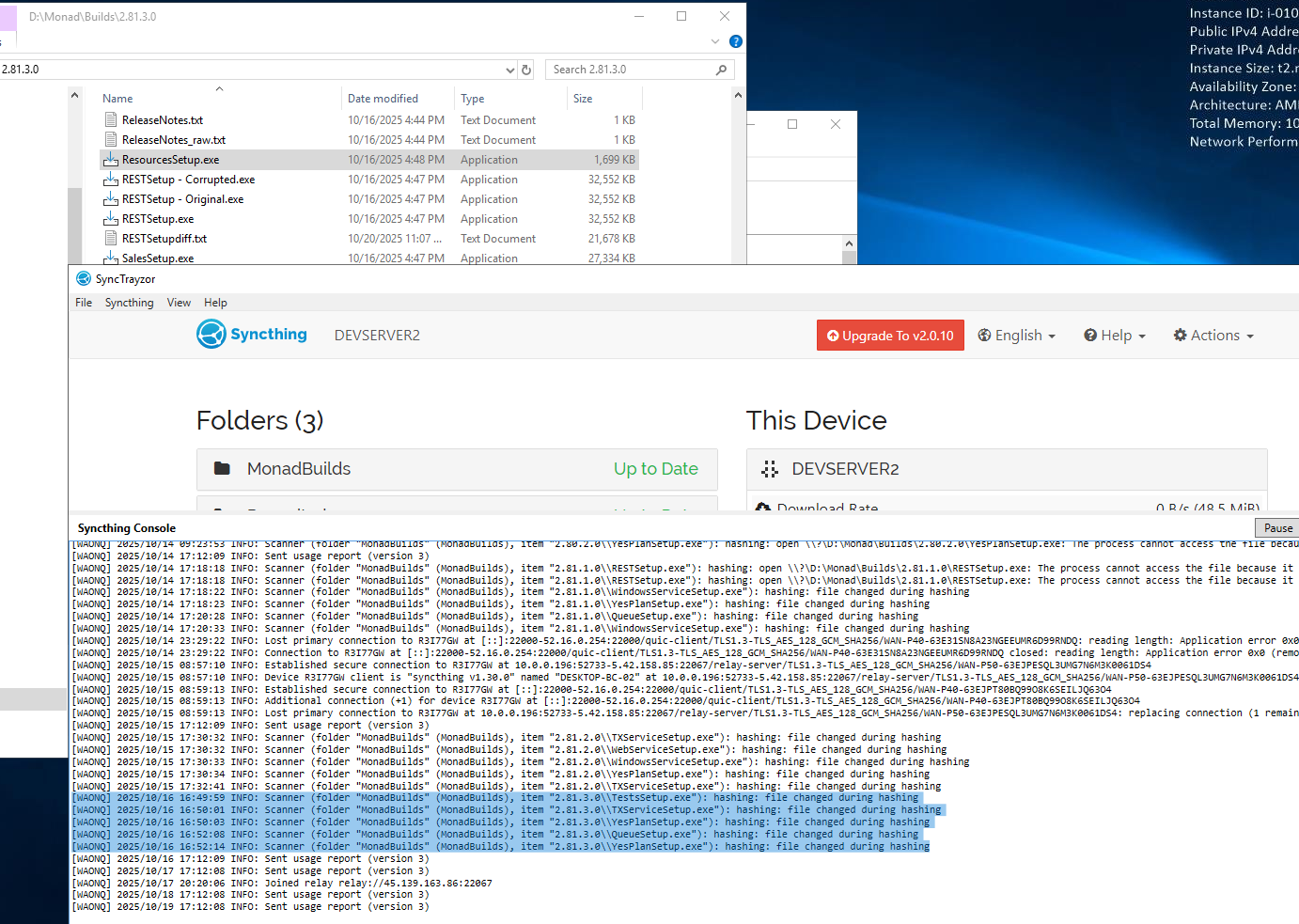The height and width of the screenshot is (924, 1299).
Task: Expand the Actions dropdown menu
Action: coord(1213,336)
